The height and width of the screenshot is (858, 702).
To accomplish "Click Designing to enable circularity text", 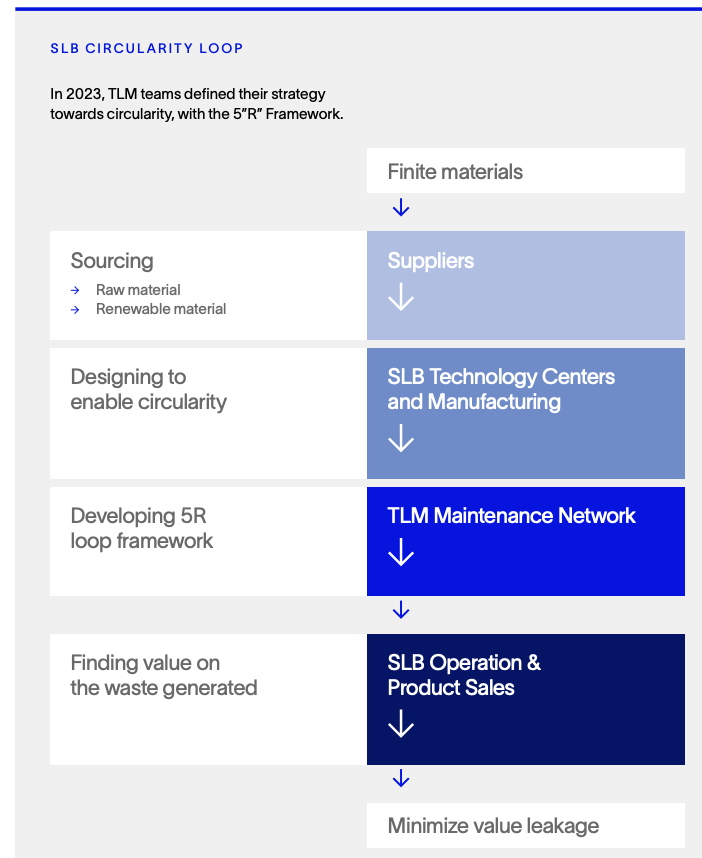I will pos(148,389).
